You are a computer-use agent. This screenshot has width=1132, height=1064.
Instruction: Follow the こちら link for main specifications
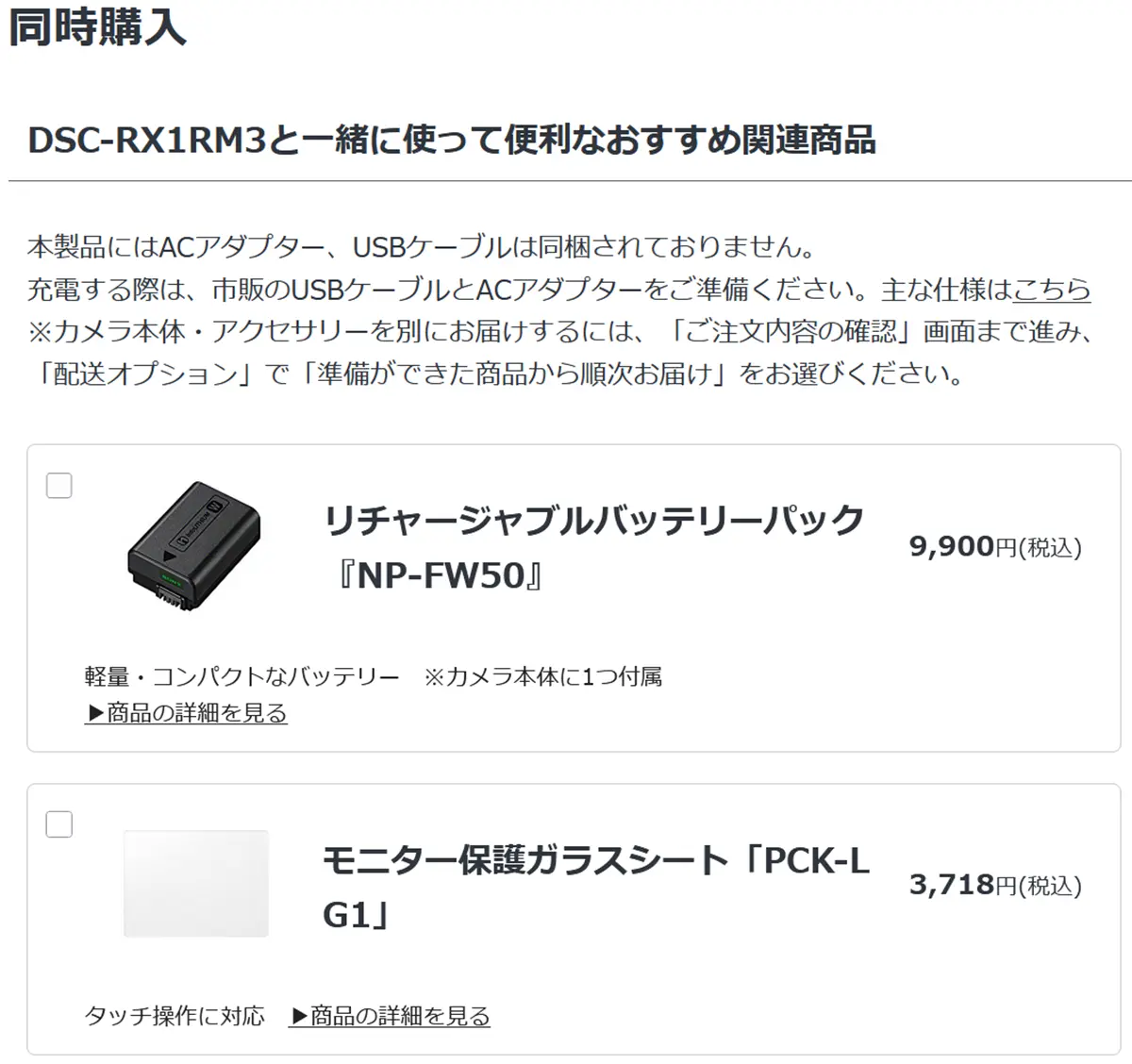[1052, 289]
